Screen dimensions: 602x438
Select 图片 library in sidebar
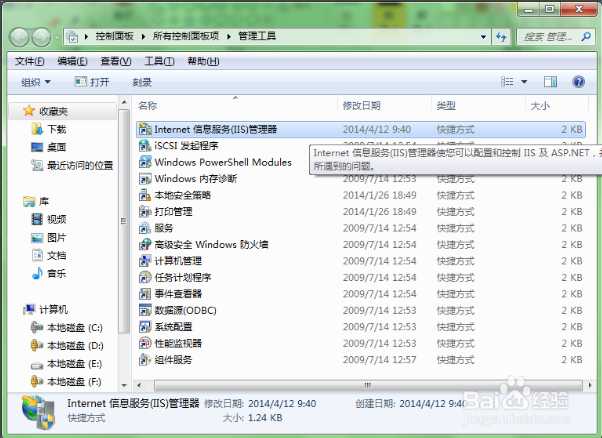pos(56,237)
